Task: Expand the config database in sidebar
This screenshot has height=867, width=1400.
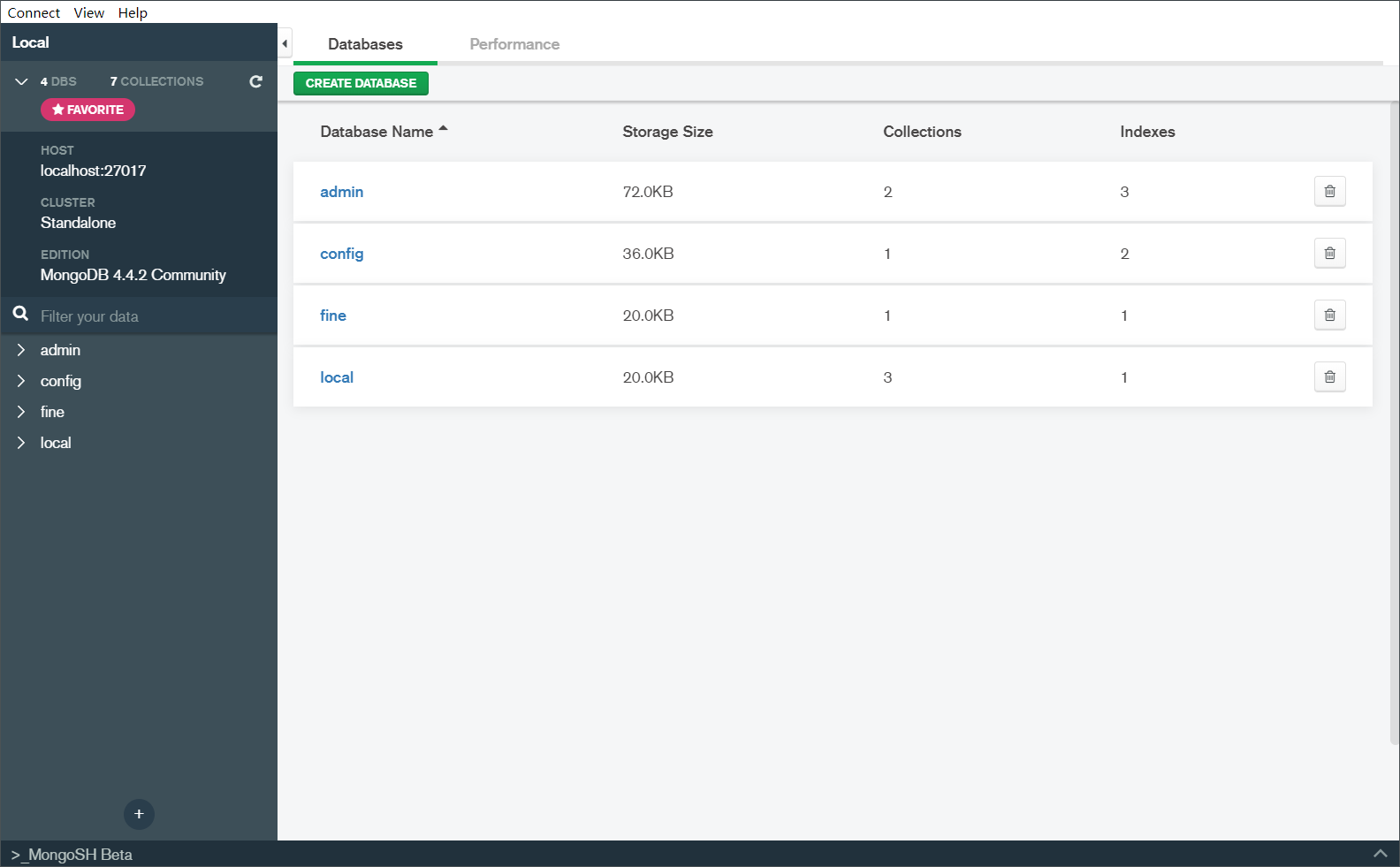Action: click(x=21, y=381)
